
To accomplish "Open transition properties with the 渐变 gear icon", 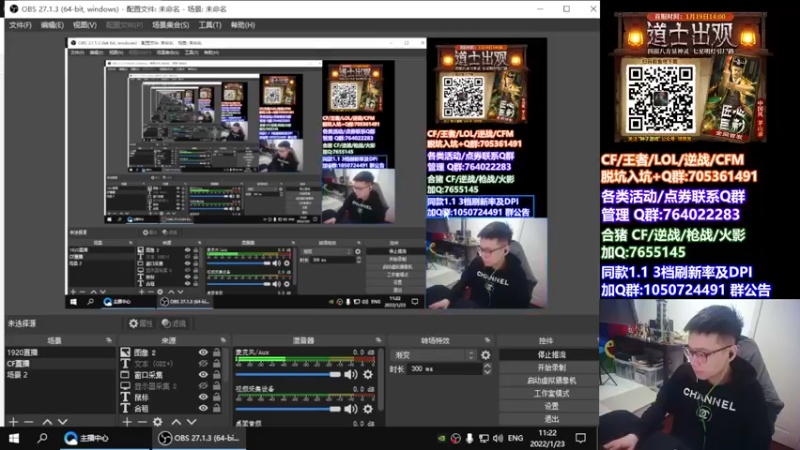I will point(486,355).
